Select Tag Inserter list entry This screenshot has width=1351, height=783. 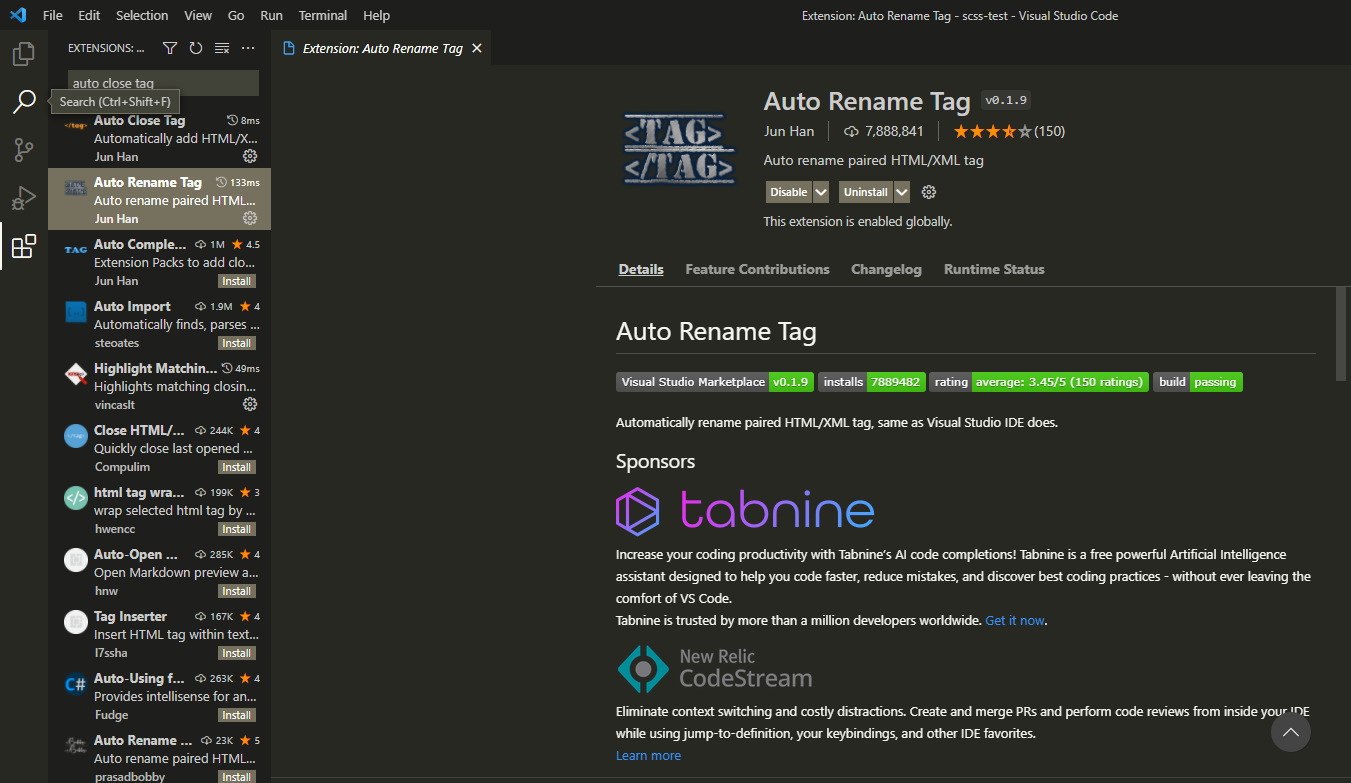click(160, 633)
